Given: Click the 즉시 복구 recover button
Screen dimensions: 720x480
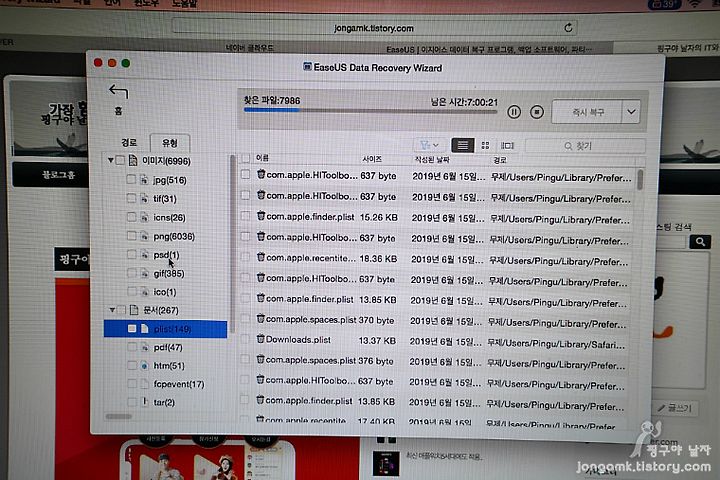Looking at the screenshot, I should [x=587, y=112].
